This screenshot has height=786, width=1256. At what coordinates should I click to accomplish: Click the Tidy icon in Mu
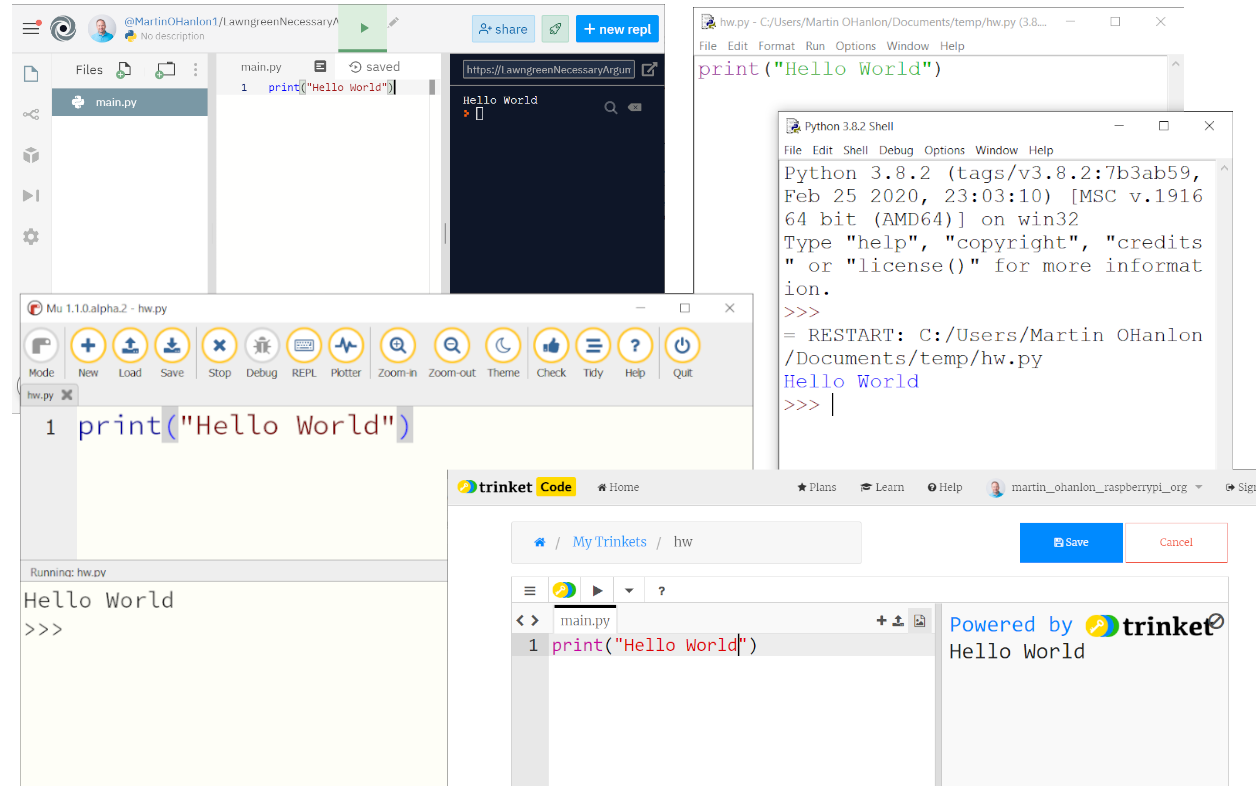tap(593, 347)
